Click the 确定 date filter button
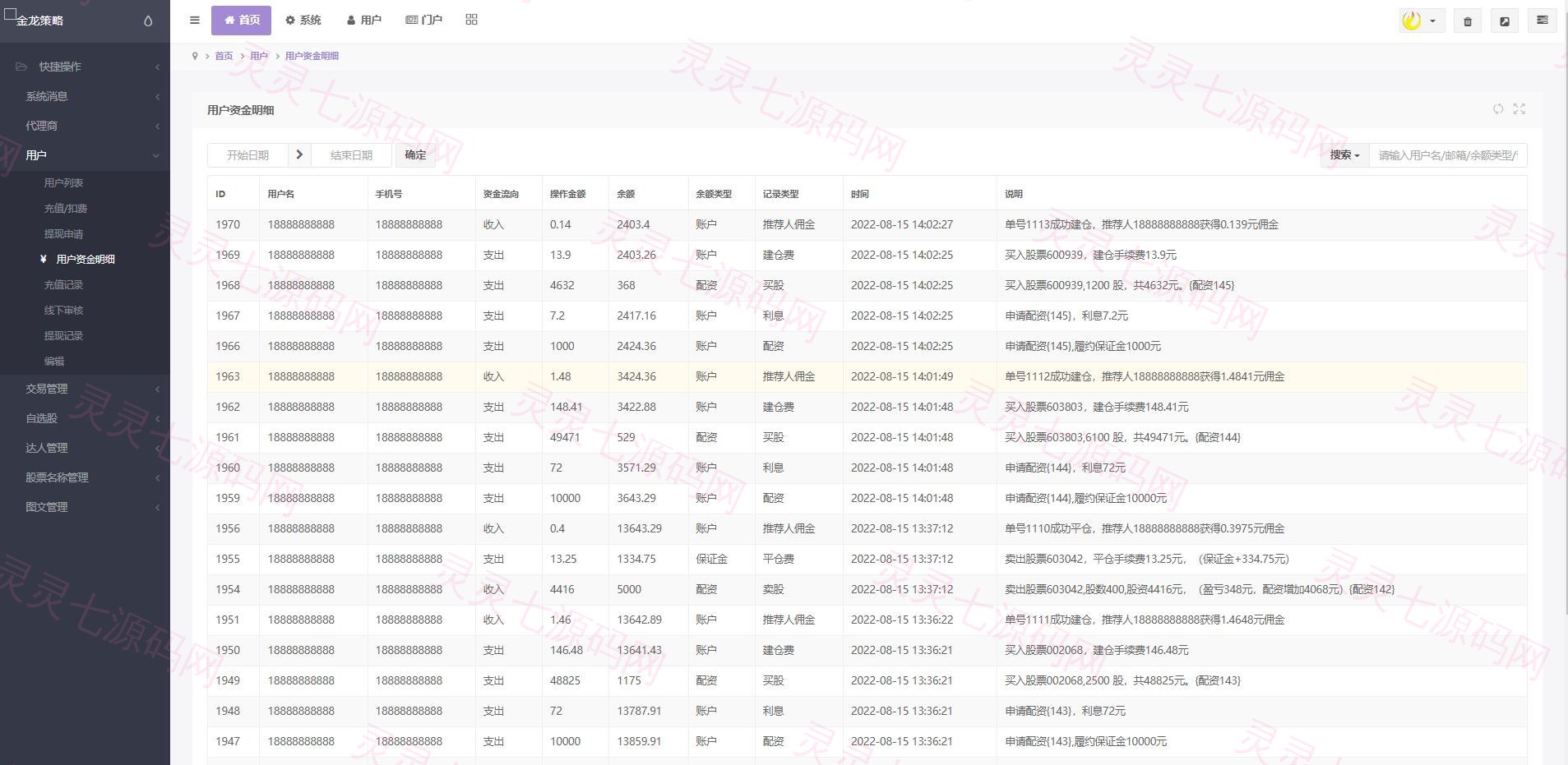 (x=415, y=154)
